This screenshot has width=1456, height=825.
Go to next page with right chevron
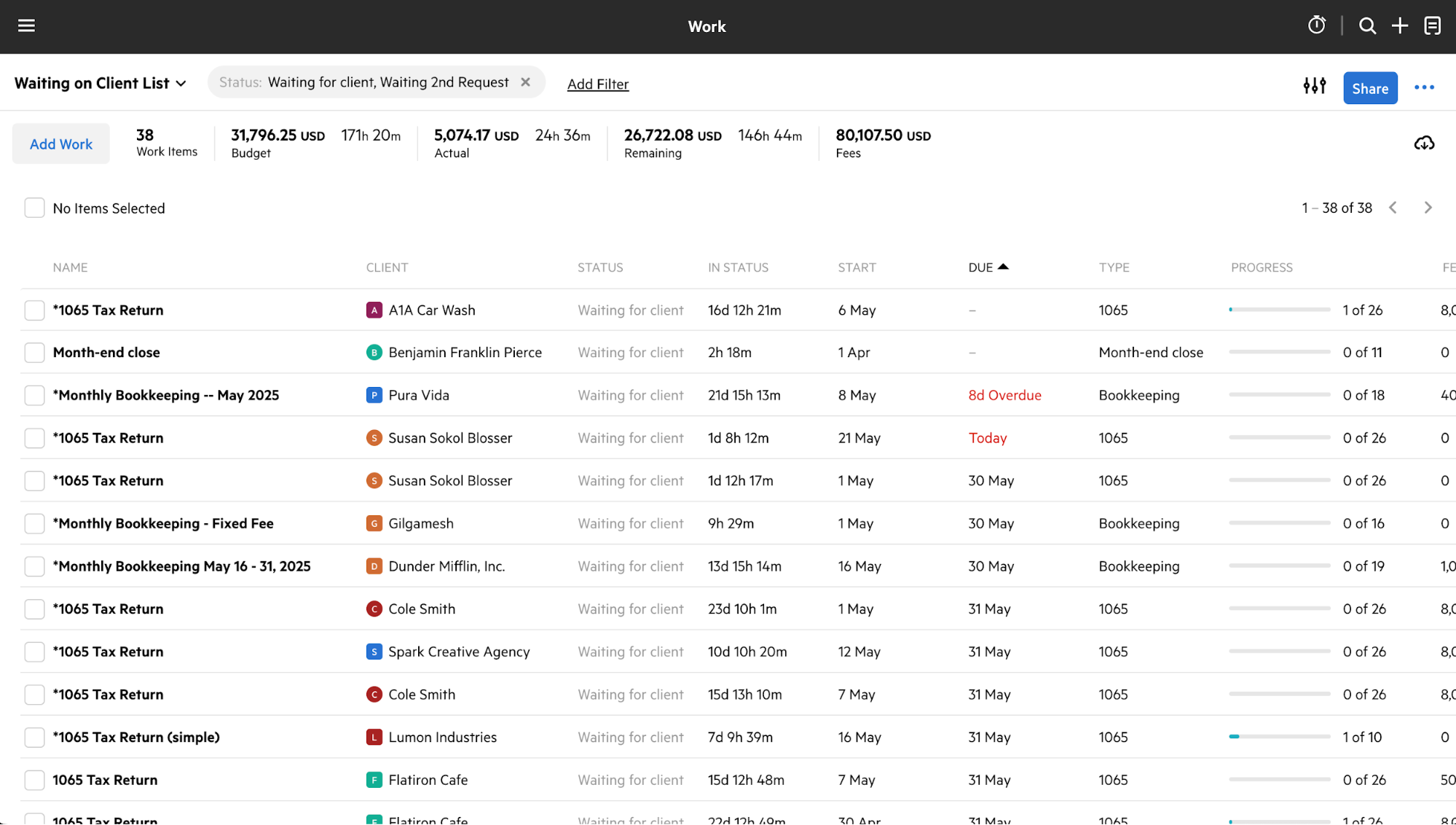[x=1428, y=208]
